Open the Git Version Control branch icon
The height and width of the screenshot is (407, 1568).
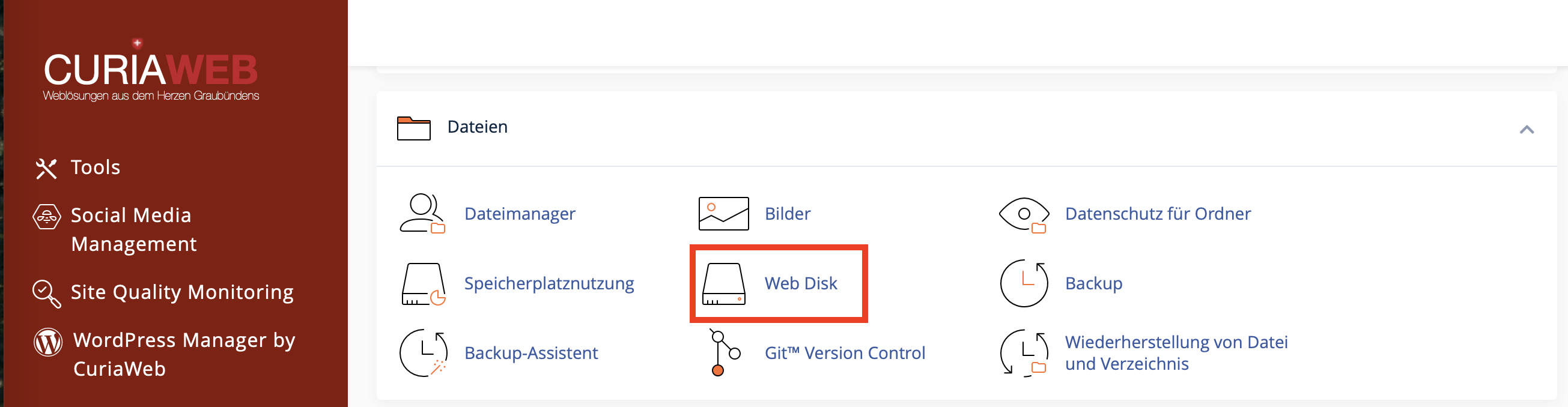(725, 353)
